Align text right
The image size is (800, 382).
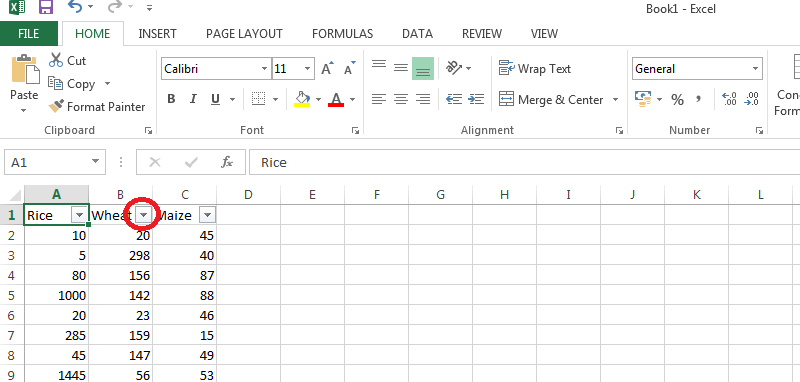[x=423, y=99]
